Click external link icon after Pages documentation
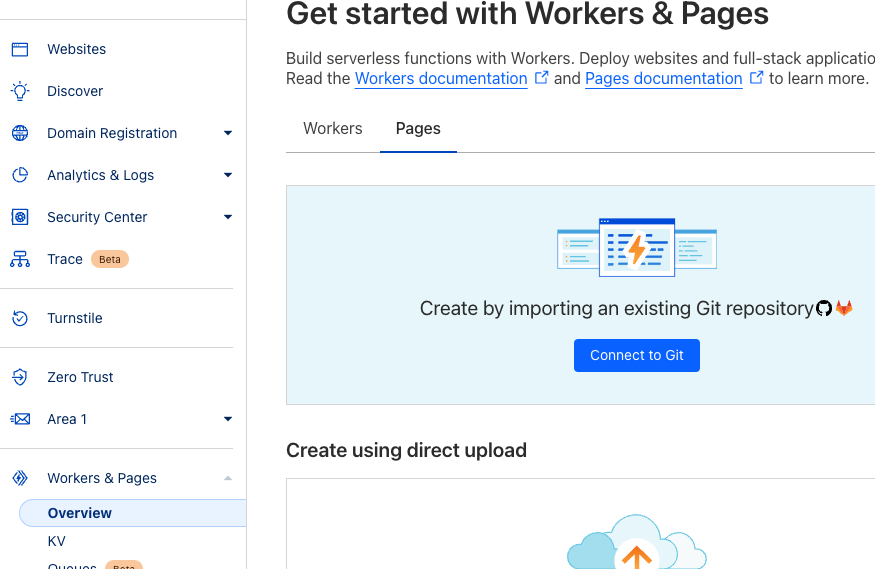The image size is (875, 569). pyautogui.click(x=756, y=78)
